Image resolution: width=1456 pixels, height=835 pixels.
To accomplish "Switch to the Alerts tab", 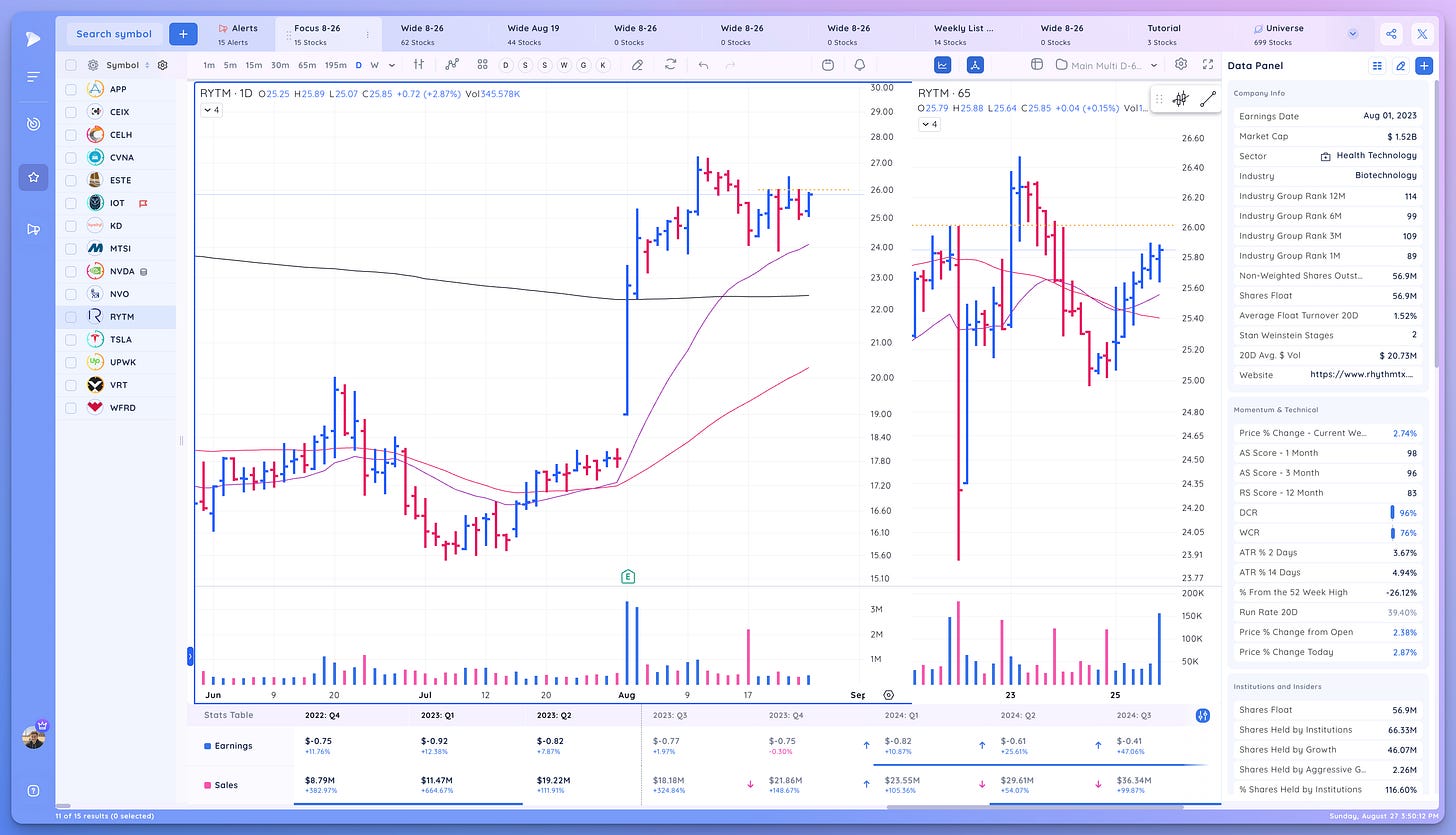I will click(x=238, y=35).
